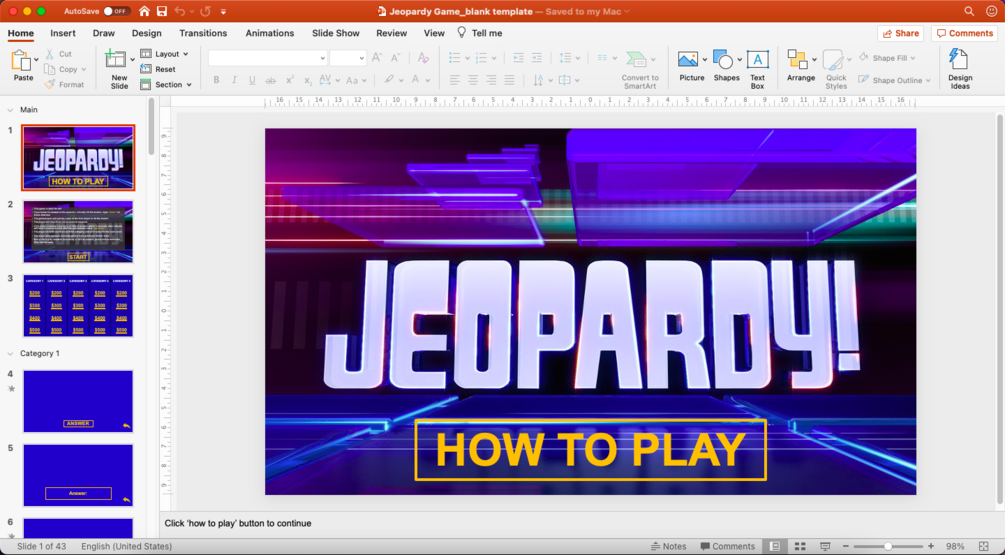Open Customize Quick Access Toolbar dropdown
This screenshot has width=1005, height=555.
224,12
